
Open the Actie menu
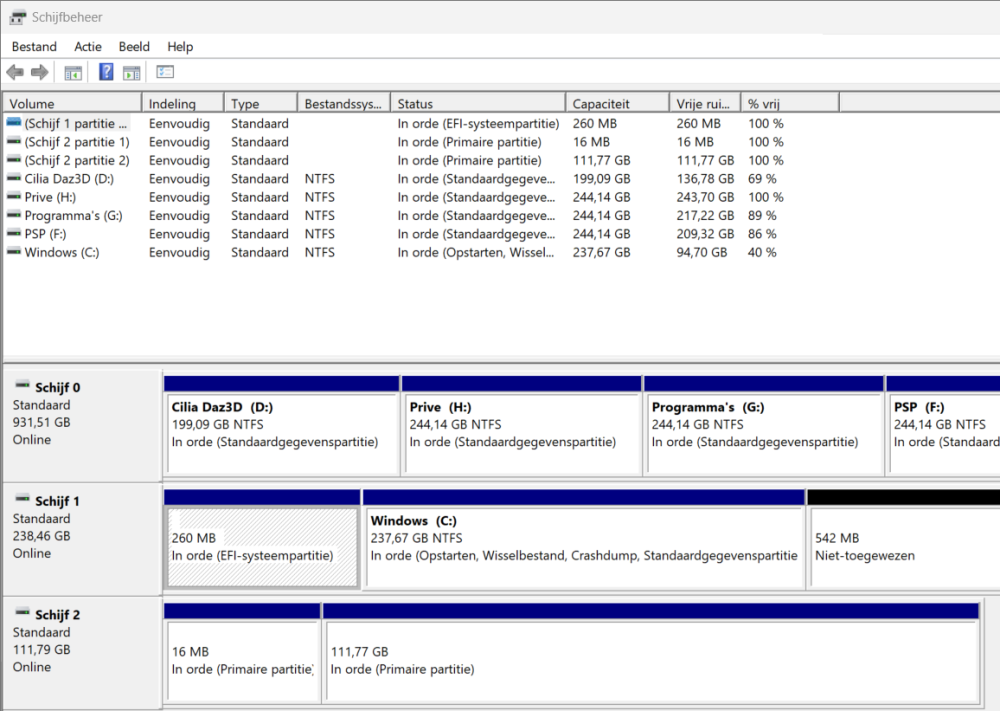pyautogui.click(x=88, y=47)
